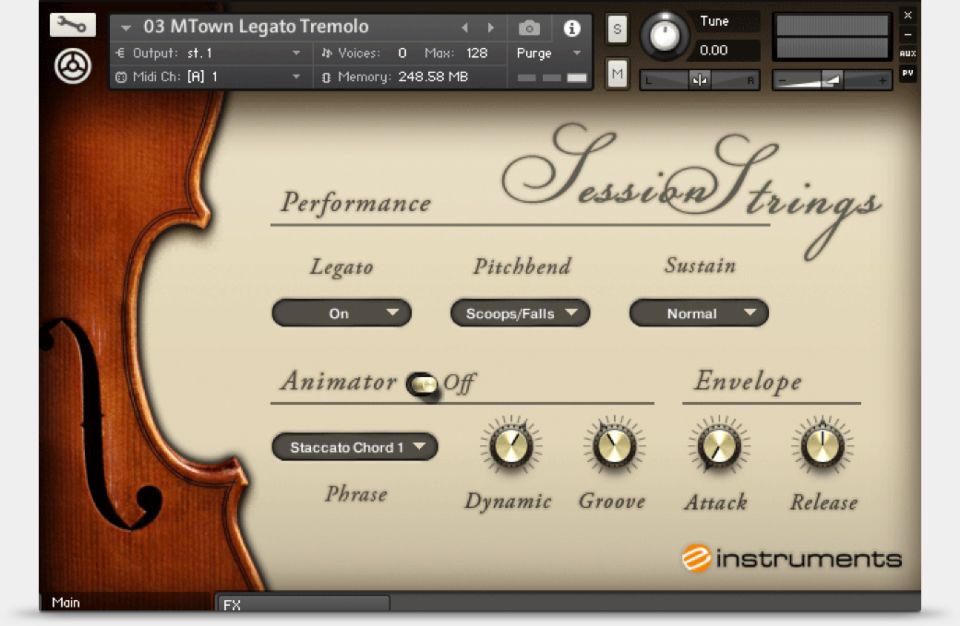Open the camera snapshot view
This screenshot has width=960, height=626.
529,28
